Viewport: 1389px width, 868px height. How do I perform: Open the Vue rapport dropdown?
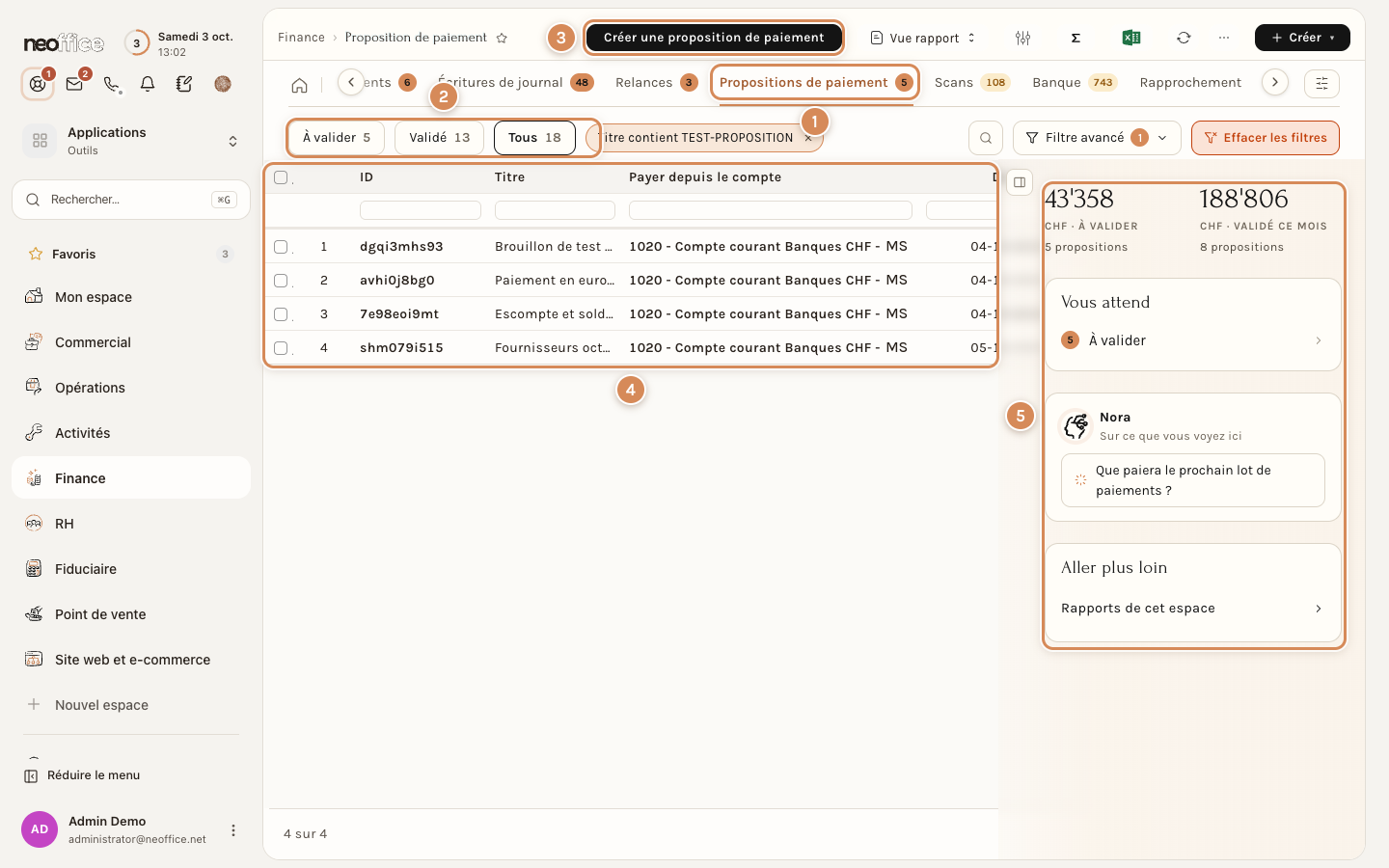pos(923,38)
